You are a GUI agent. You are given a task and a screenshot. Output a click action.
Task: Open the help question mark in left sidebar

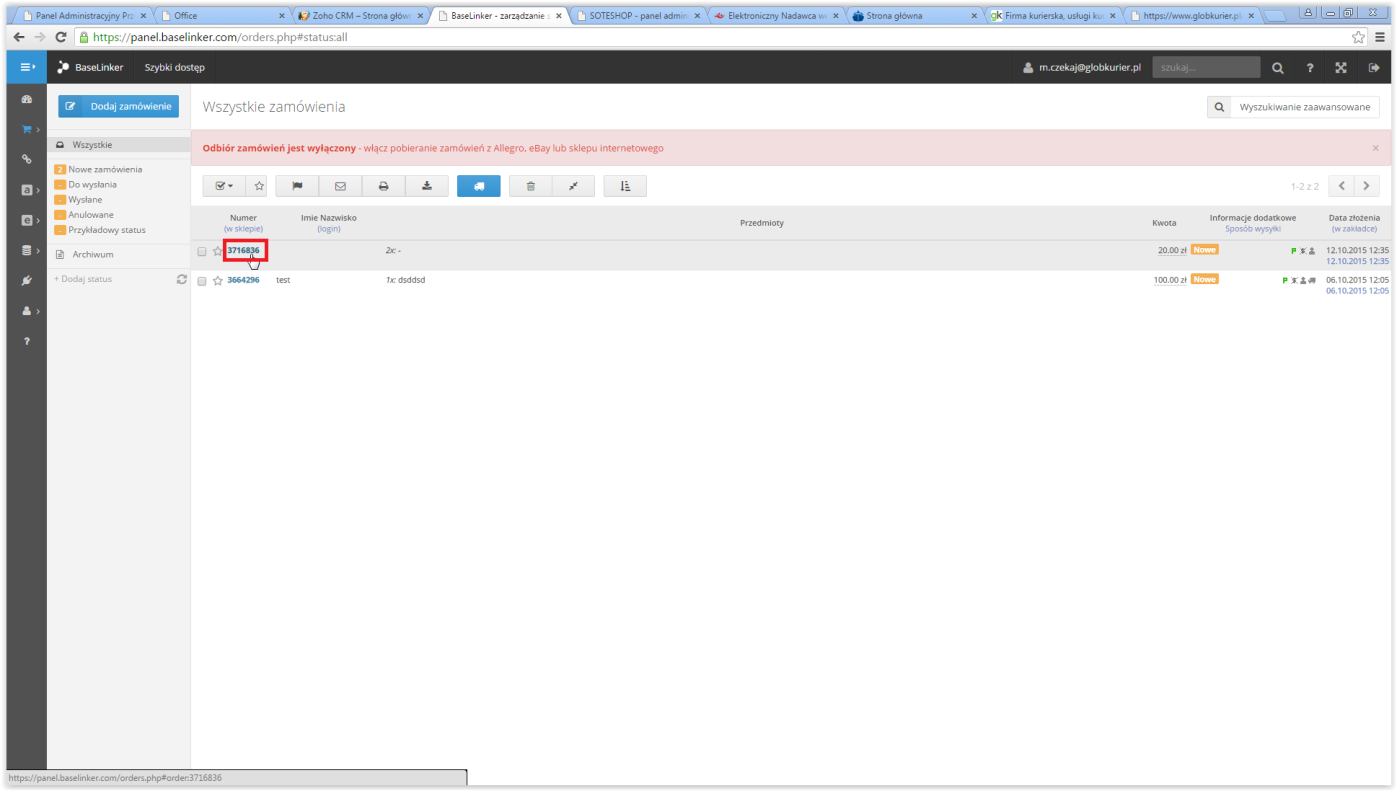27,342
